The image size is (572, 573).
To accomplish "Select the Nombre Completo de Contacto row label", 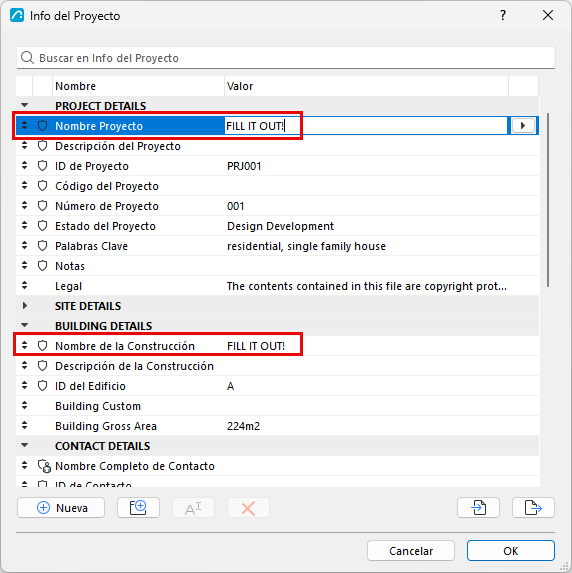I will click(135, 466).
